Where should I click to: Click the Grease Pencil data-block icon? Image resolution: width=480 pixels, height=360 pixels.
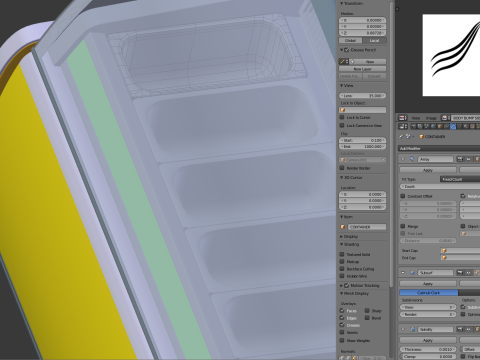[344, 62]
